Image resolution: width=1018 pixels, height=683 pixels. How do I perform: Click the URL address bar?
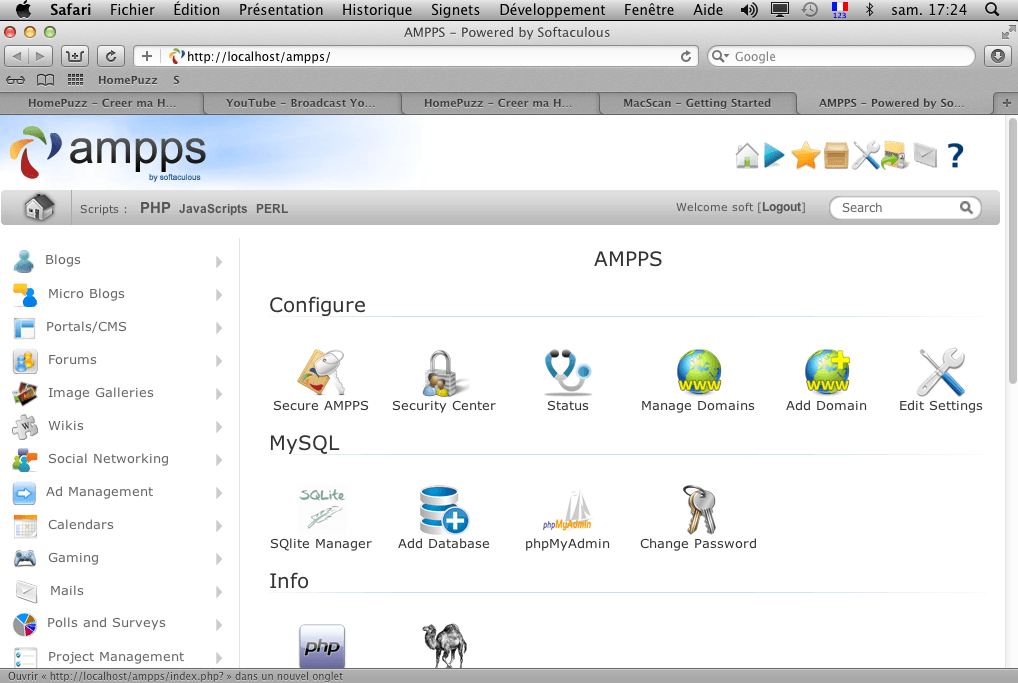click(x=416, y=56)
